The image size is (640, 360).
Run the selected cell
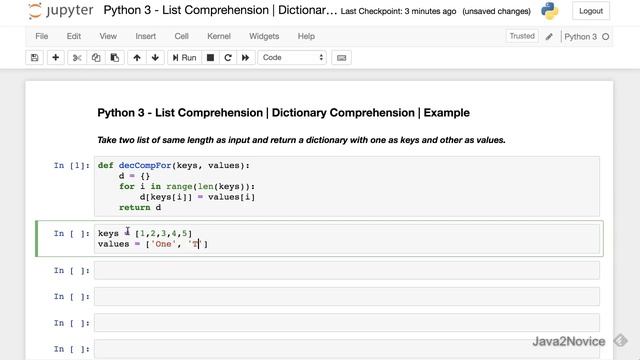[x=184, y=58]
